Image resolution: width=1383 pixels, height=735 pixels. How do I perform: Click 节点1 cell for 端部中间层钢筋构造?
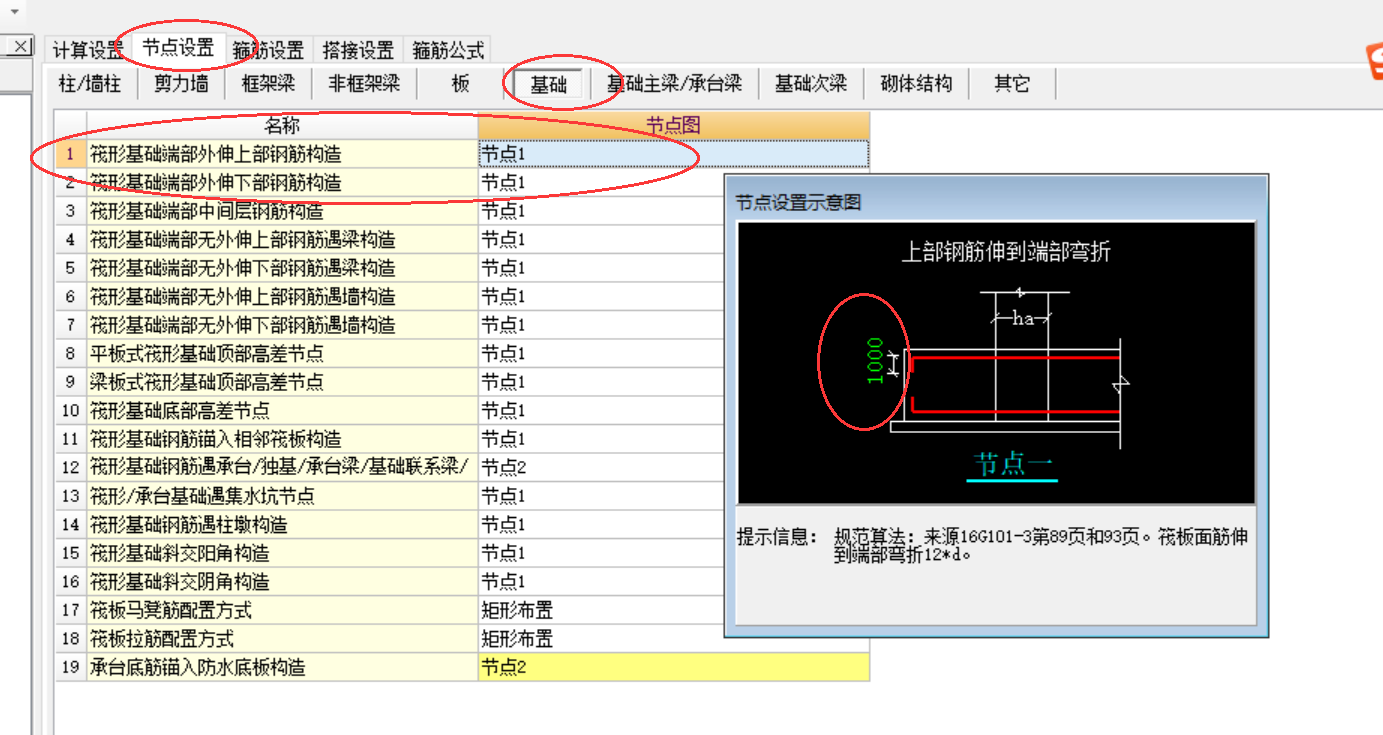point(602,211)
